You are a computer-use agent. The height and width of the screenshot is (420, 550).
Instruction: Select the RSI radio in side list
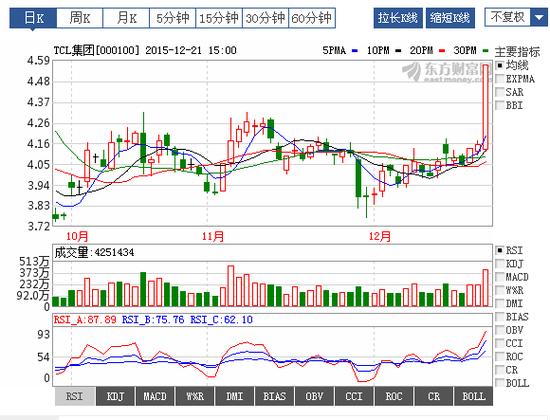pyautogui.click(x=500, y=250)
